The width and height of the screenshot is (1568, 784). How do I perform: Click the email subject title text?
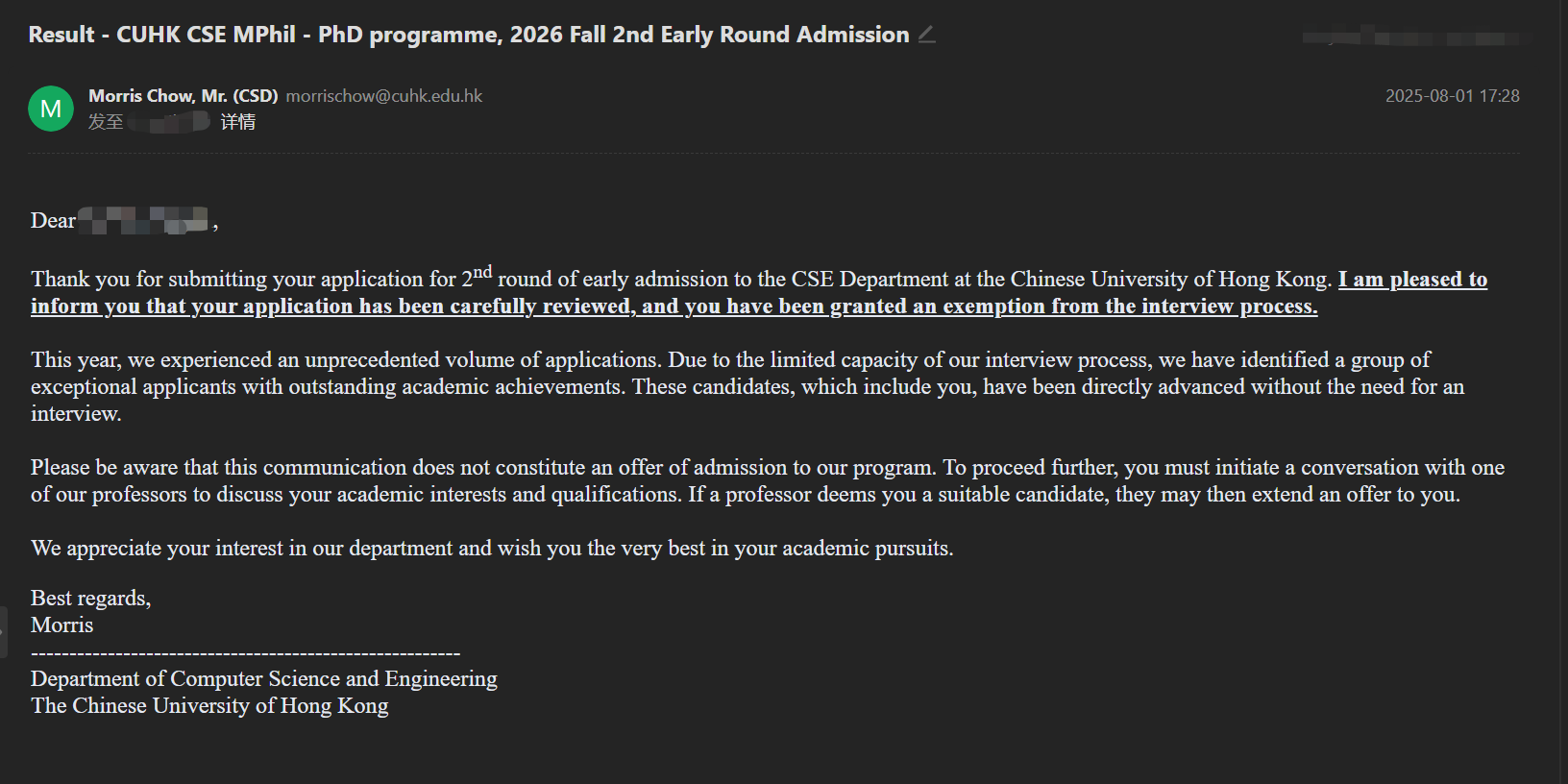click(468, 35)
